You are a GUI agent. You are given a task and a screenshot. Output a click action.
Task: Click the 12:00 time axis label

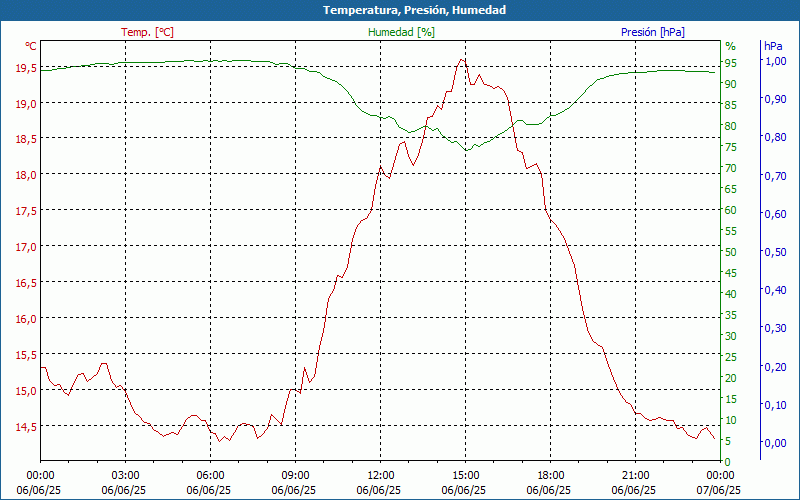pos(381,476)
